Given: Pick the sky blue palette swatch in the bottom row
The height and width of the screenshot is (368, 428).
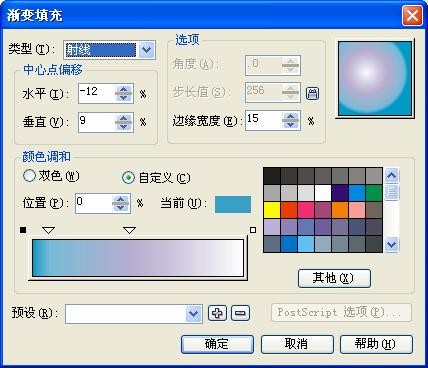Looking at the screenshot, I should click(x=306, y=244).
